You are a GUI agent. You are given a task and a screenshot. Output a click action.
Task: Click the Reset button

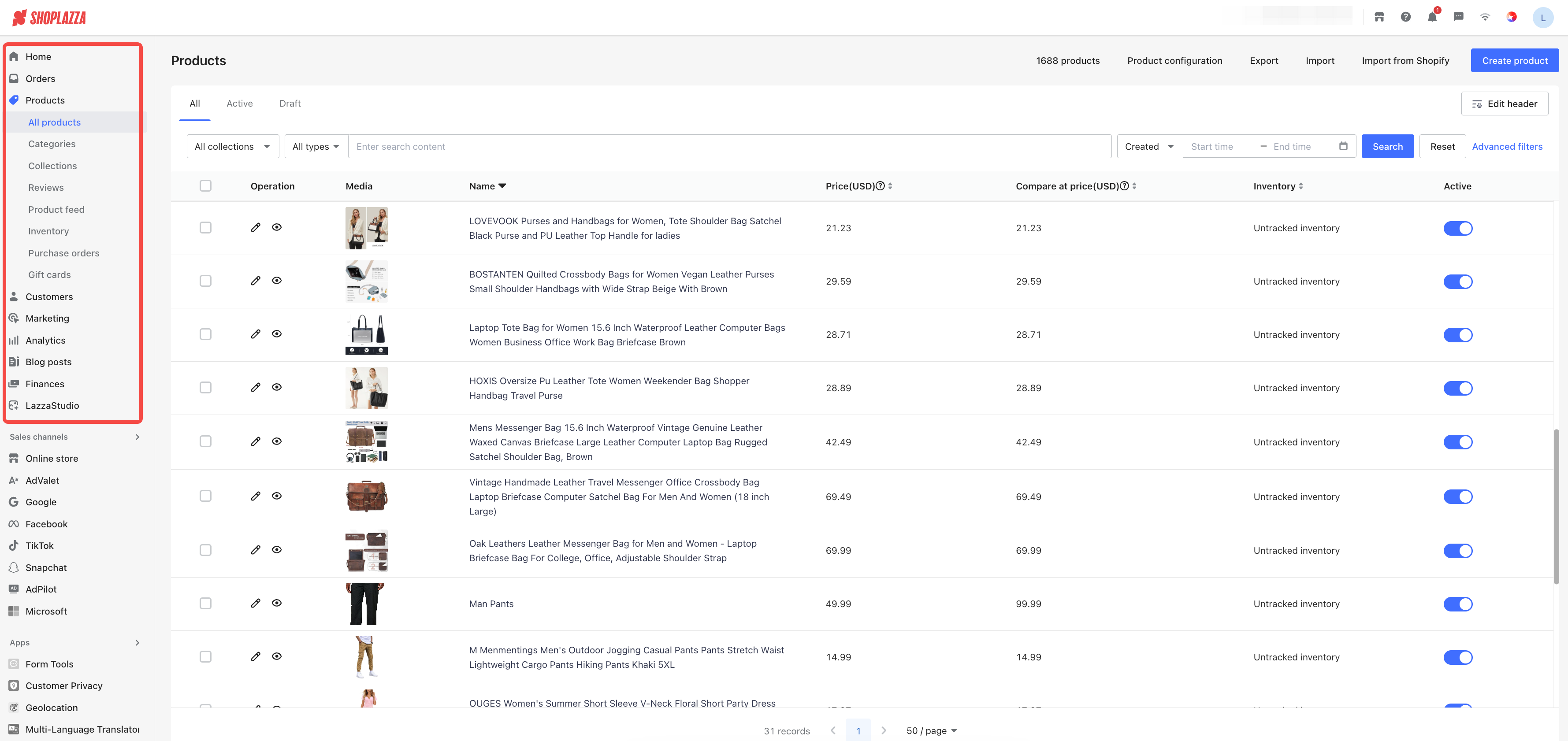click(1442, 146)
